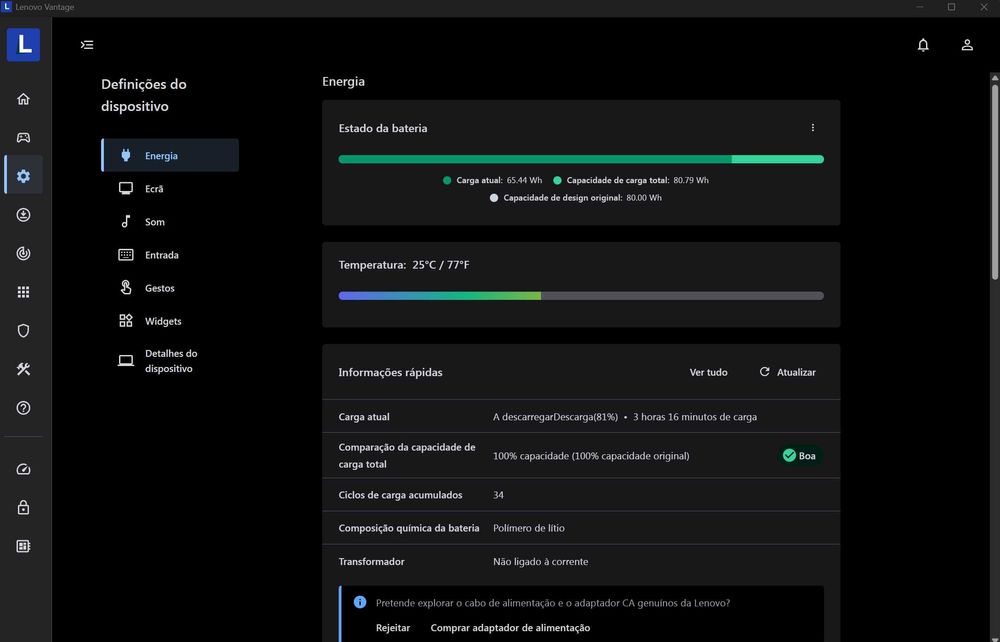Click the Ver tudo link
Viewport: 1000px width, 642px height.
tap(708, 372)
